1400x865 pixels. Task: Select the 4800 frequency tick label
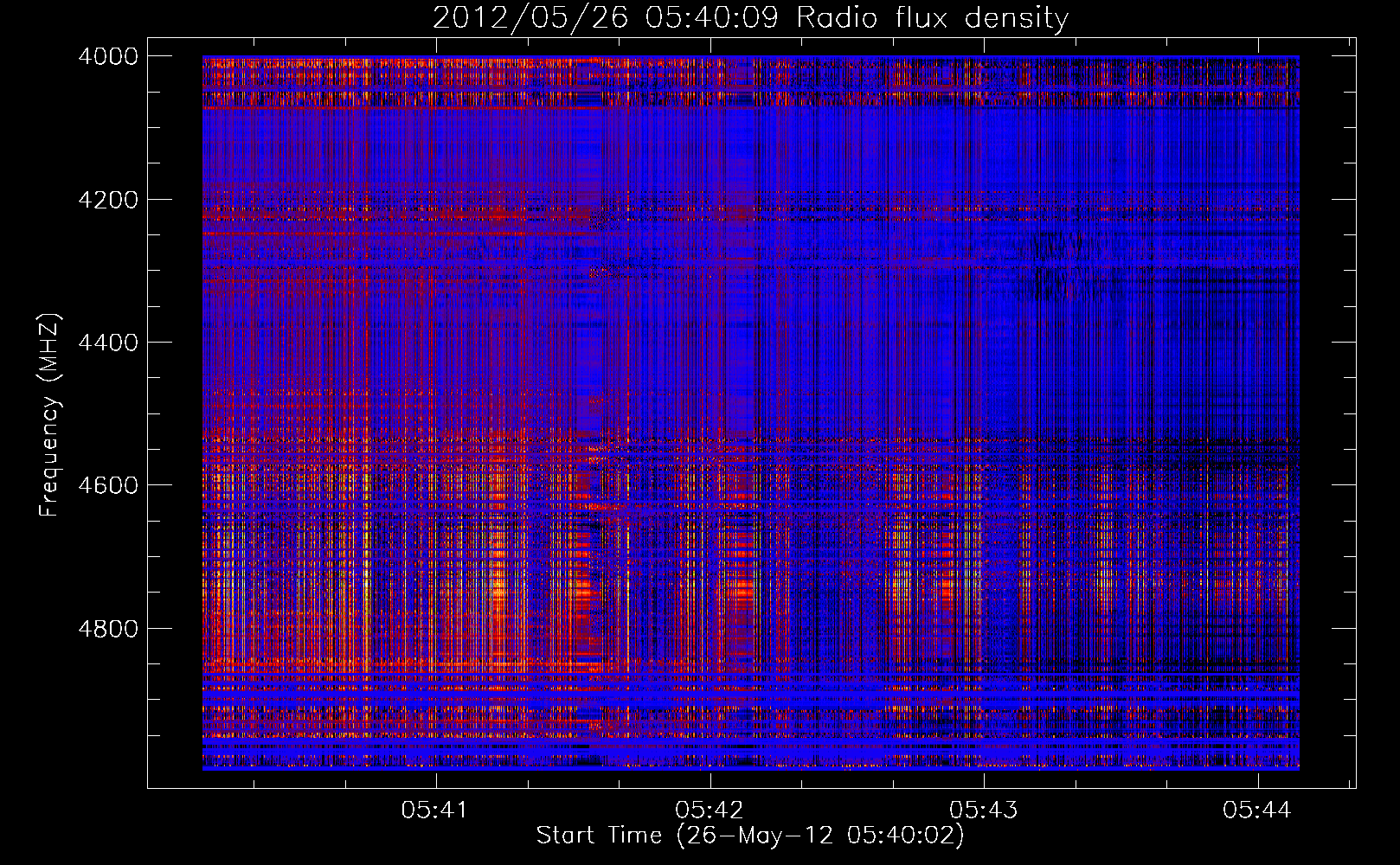[108, 629]
